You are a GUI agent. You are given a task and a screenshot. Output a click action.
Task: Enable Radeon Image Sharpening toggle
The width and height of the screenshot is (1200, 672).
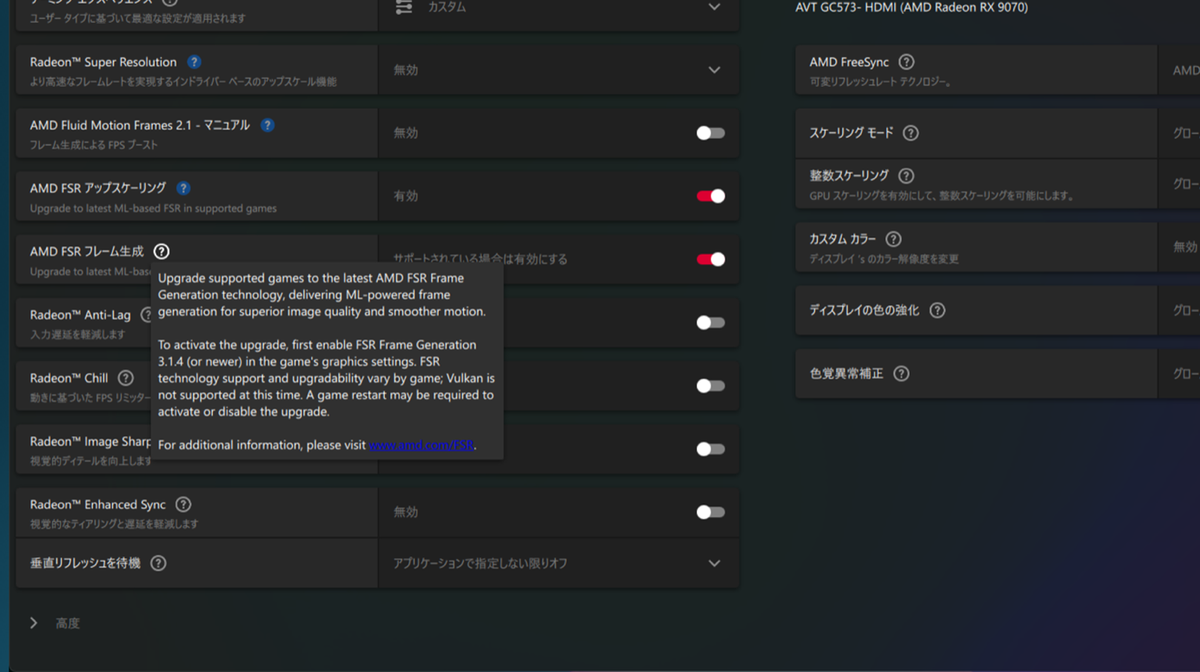click(710, 449)
